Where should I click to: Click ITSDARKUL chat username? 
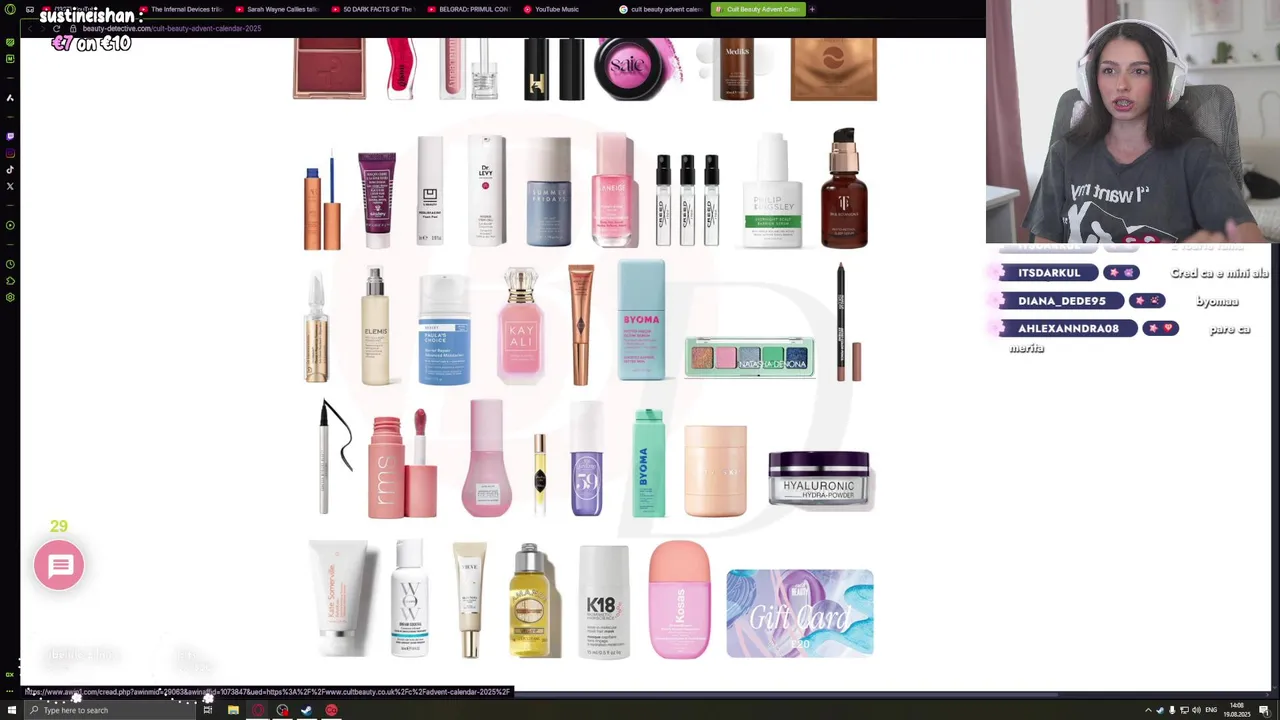click(x=1049, y=273)
